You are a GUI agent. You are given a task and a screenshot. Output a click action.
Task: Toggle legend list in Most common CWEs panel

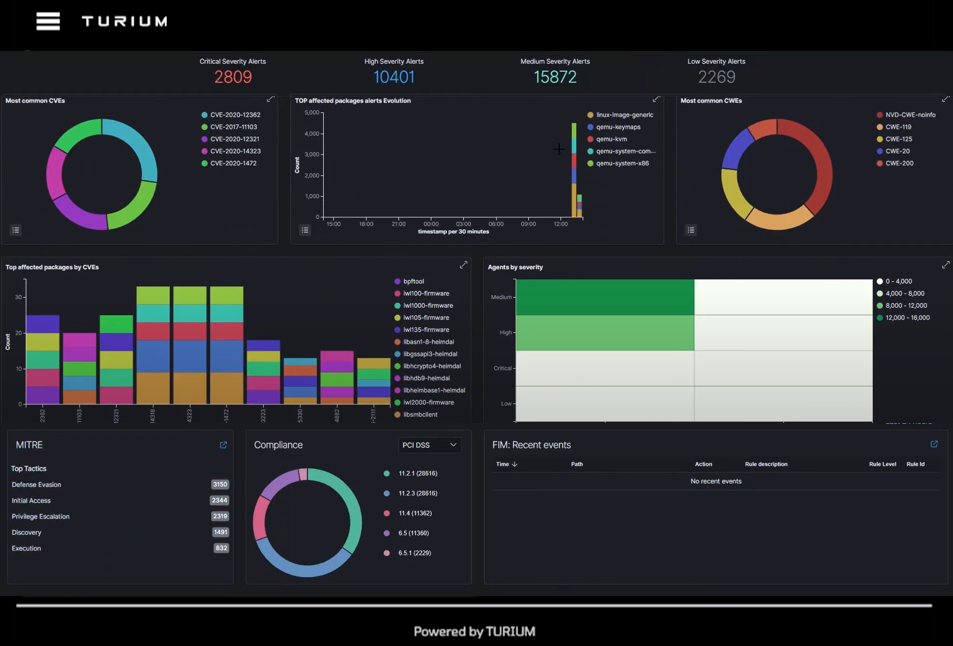(x=691, y=230)
